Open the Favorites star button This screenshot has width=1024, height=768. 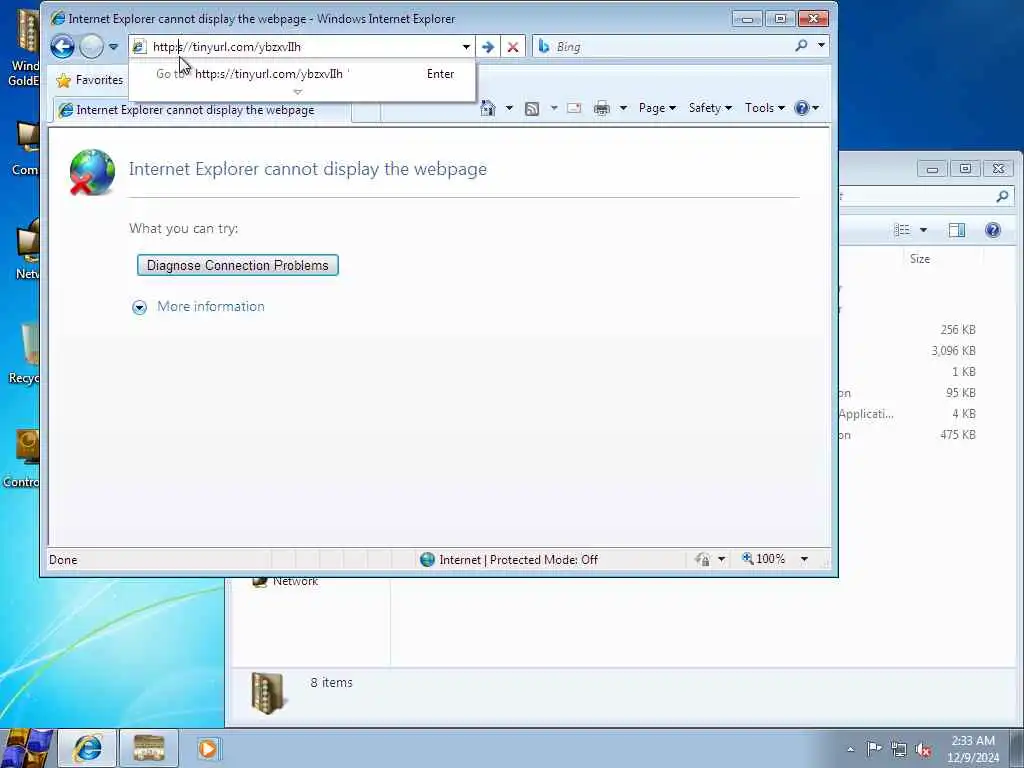[89, 80]
